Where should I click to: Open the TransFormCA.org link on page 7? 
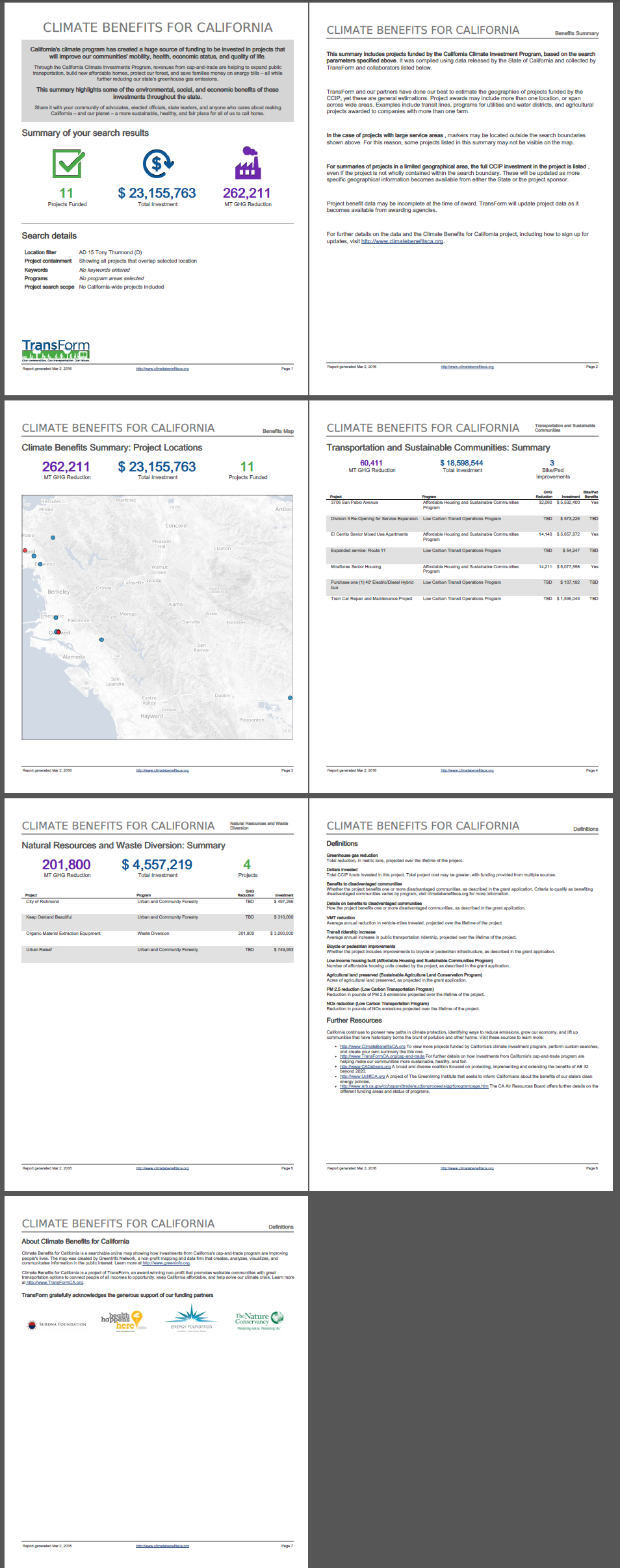[54, 1283]
